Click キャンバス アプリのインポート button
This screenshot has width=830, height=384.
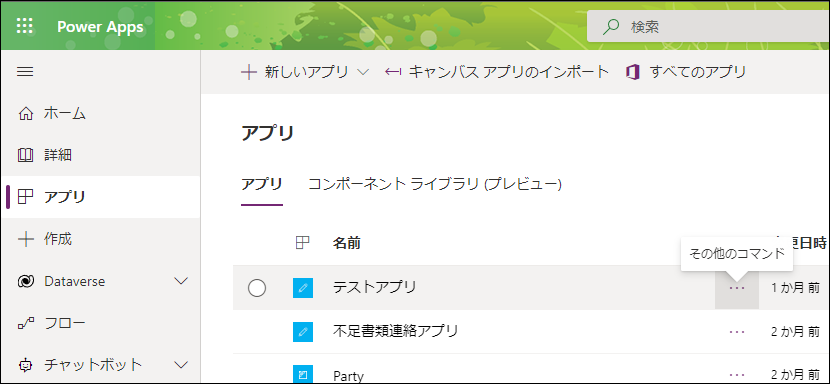coord(497,72)
